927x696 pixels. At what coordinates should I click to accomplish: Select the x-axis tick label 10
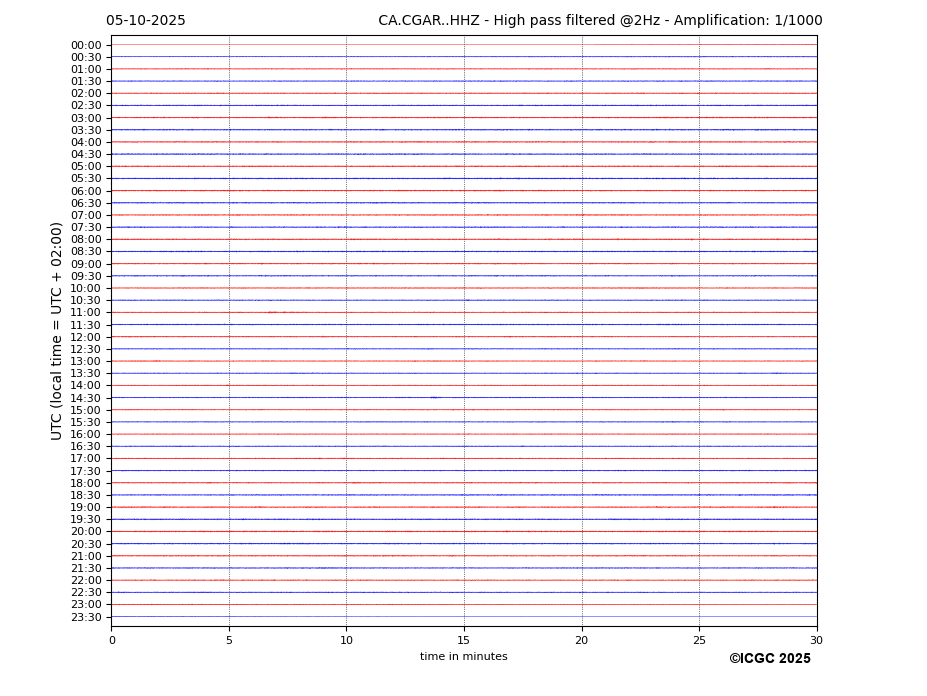(346, 640)
